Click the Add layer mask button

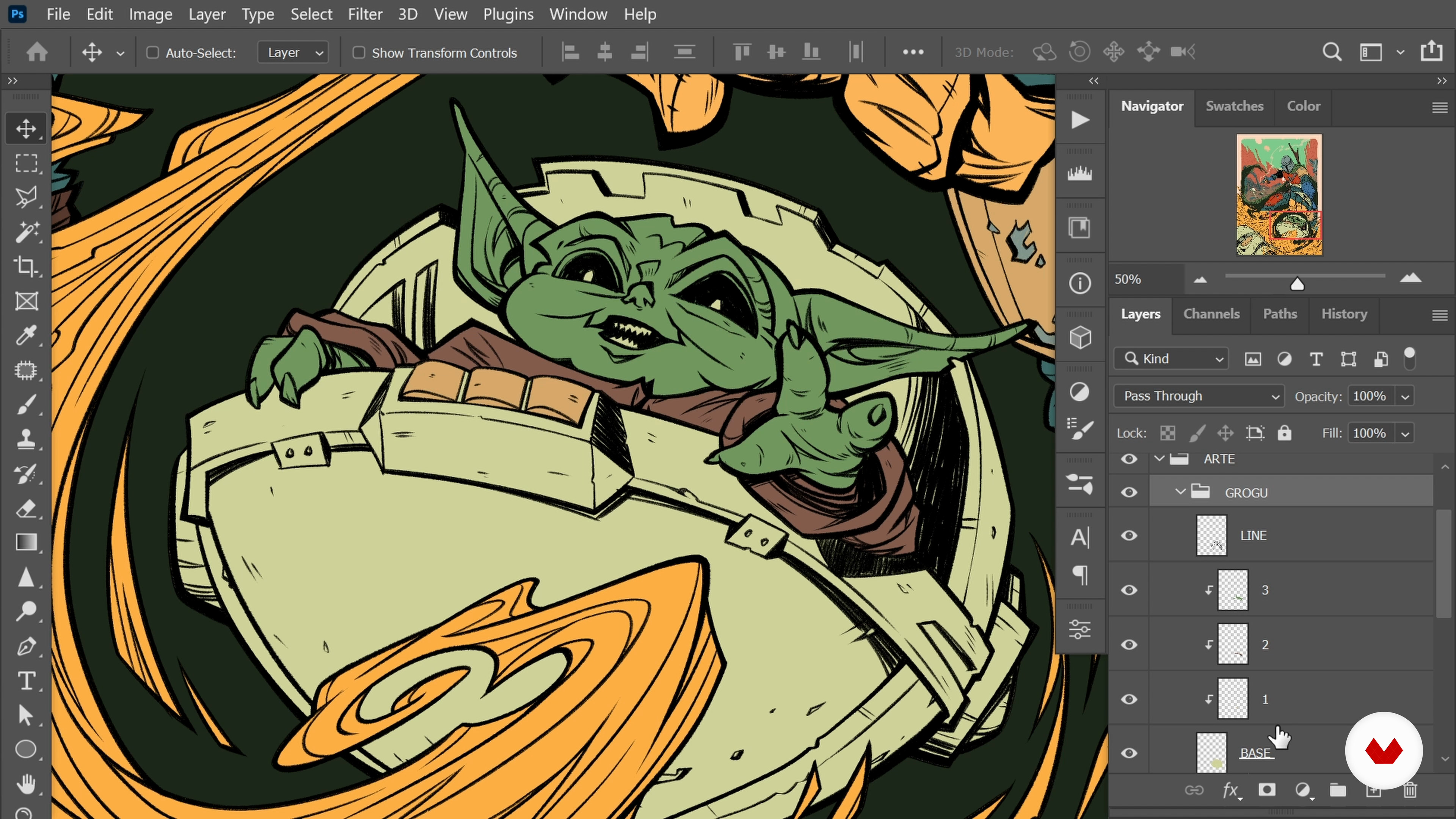(x=1267, y=789)
